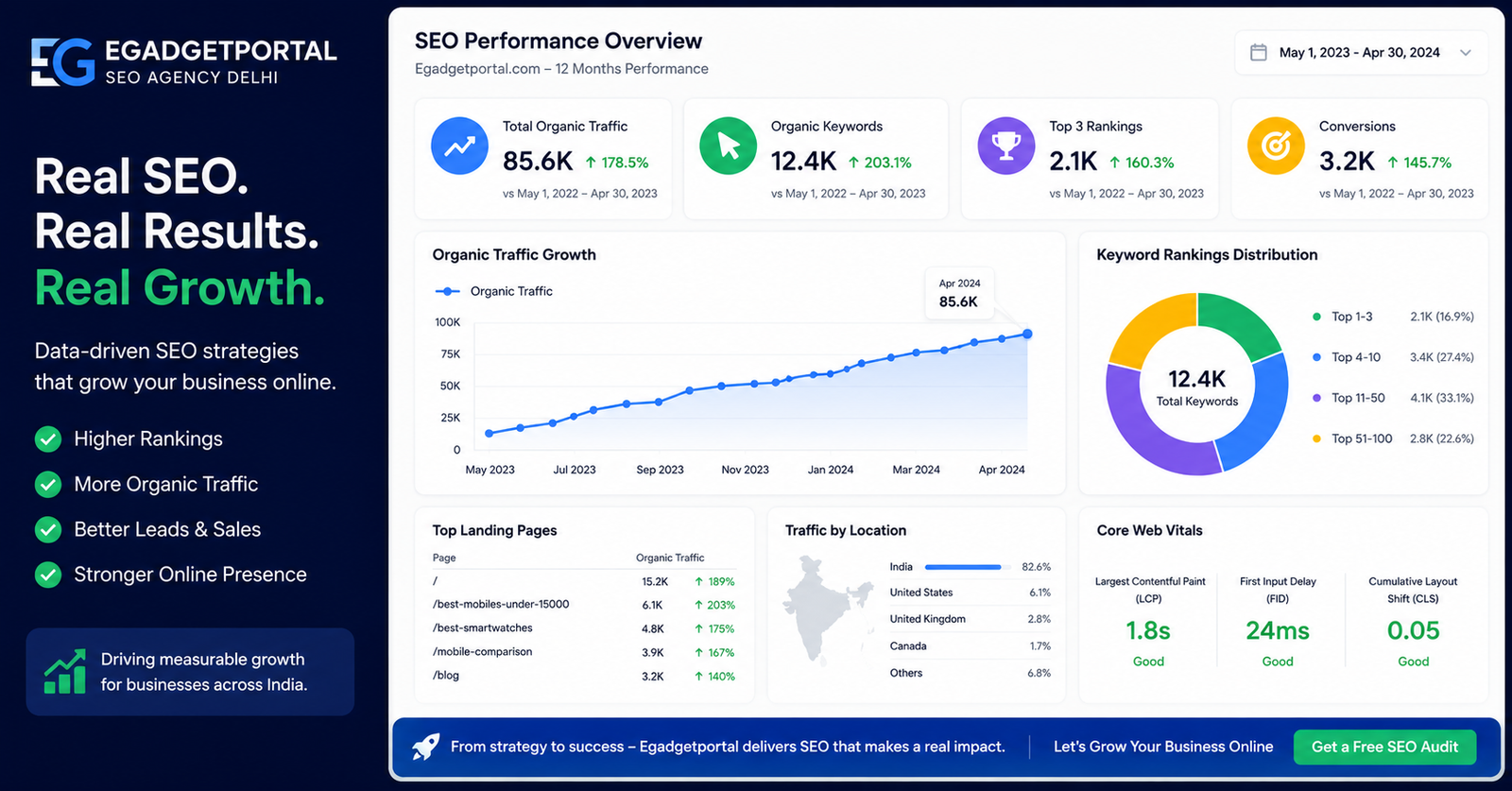Open the /blog landing page row

[584, 677]
